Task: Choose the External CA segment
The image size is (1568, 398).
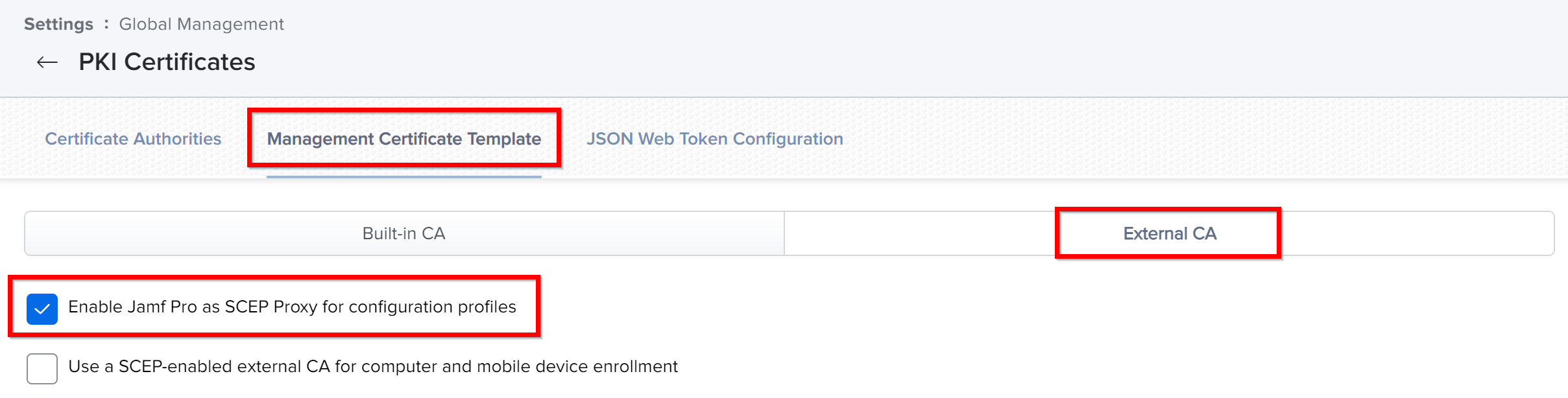Action: [1170, 233]
